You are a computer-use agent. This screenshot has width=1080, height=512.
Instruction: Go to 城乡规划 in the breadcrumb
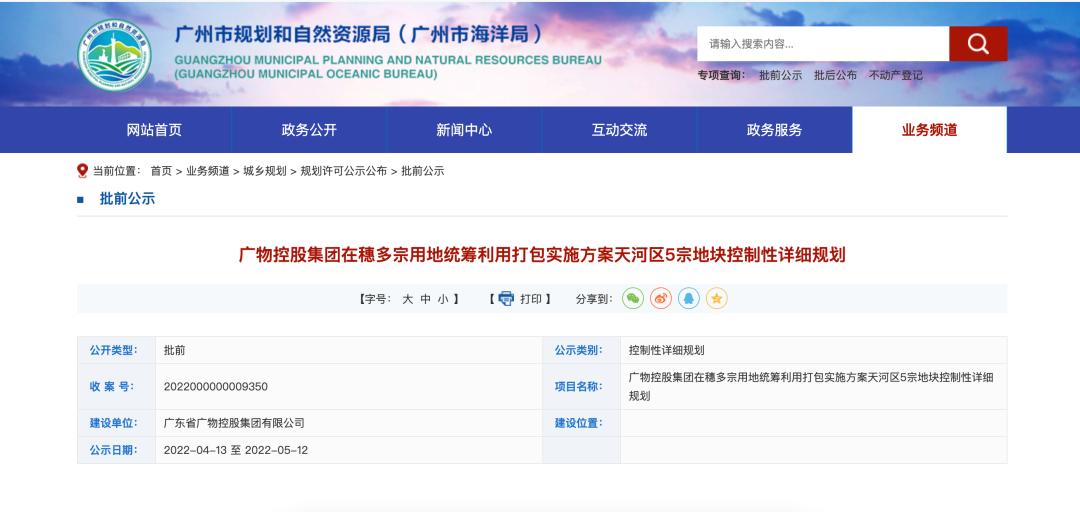pyautogui.click(x=264, y=171)
